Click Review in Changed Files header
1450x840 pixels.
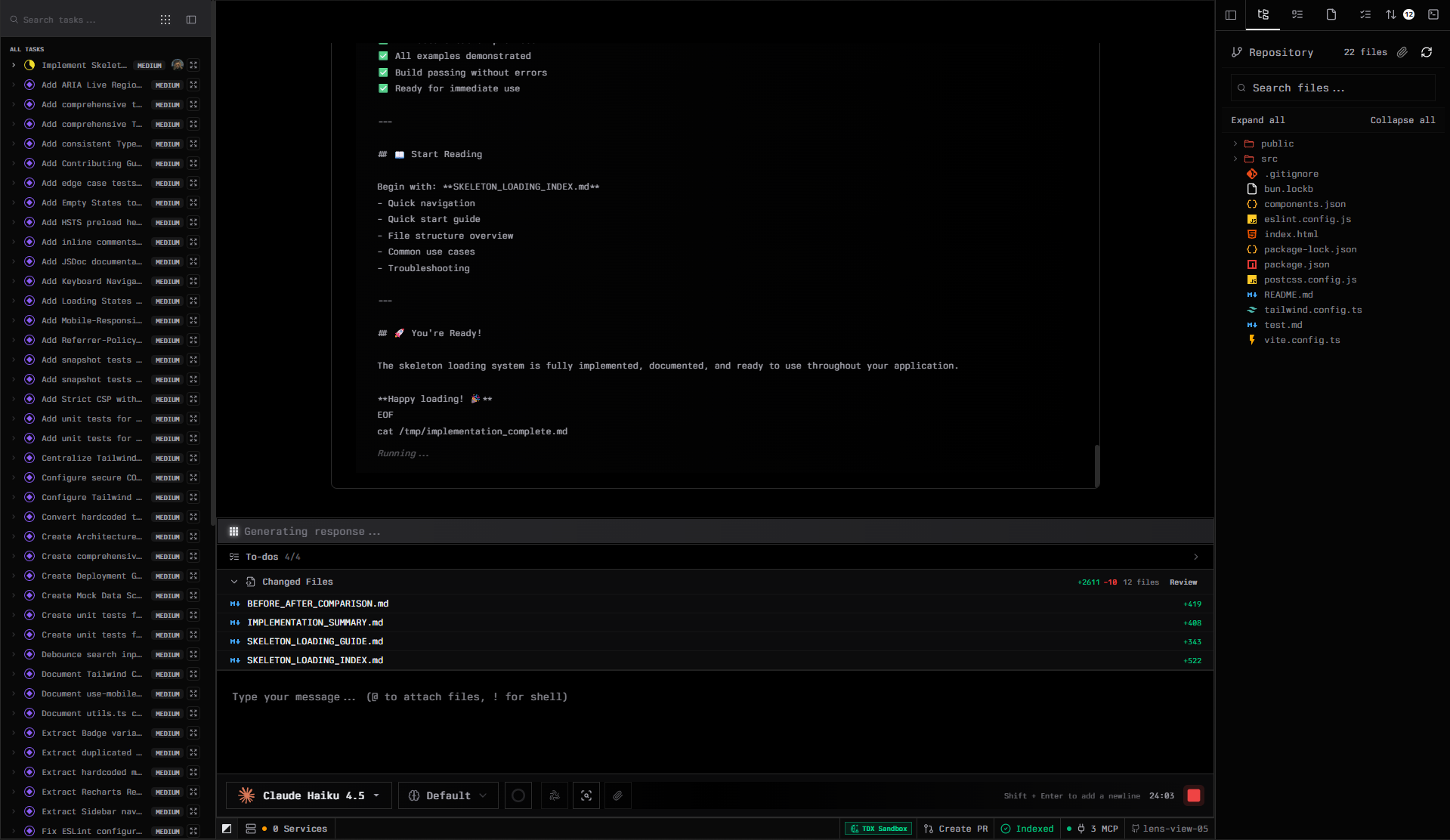point(1183,582)
